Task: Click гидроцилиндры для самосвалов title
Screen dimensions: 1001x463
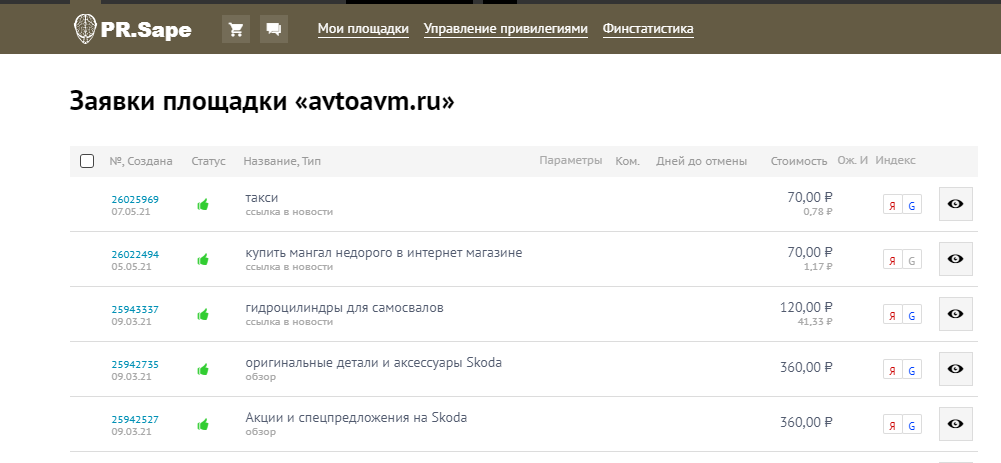Action: [344, 308]
